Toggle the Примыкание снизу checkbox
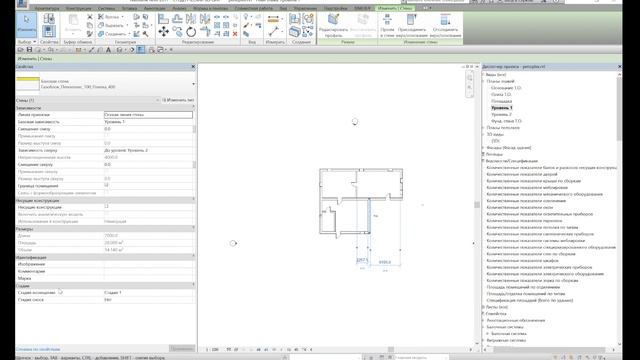640x360 pixels. [x=107, y=136]
